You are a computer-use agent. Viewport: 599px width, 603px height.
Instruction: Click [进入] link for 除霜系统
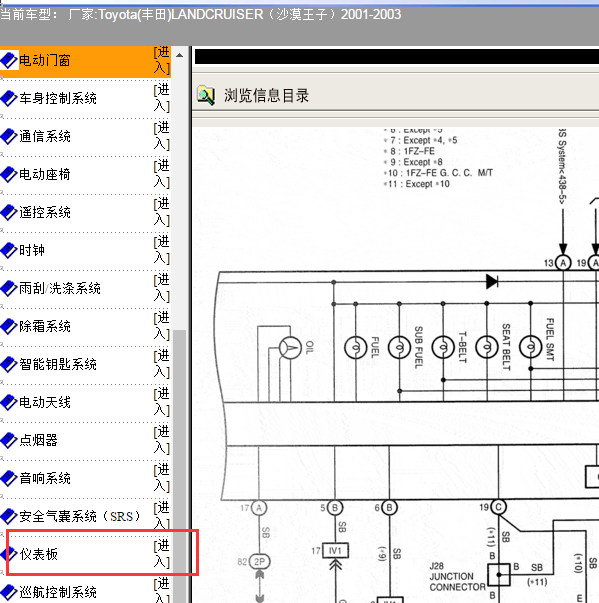[161, 326]
